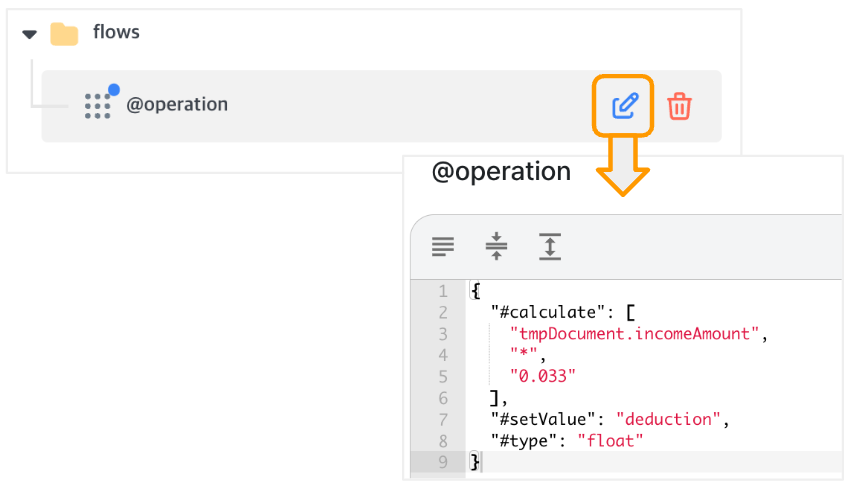Click the "tmpDocument.incomeAmount" string value
This screenshot has height=488, width=854.
coord(635,333)
